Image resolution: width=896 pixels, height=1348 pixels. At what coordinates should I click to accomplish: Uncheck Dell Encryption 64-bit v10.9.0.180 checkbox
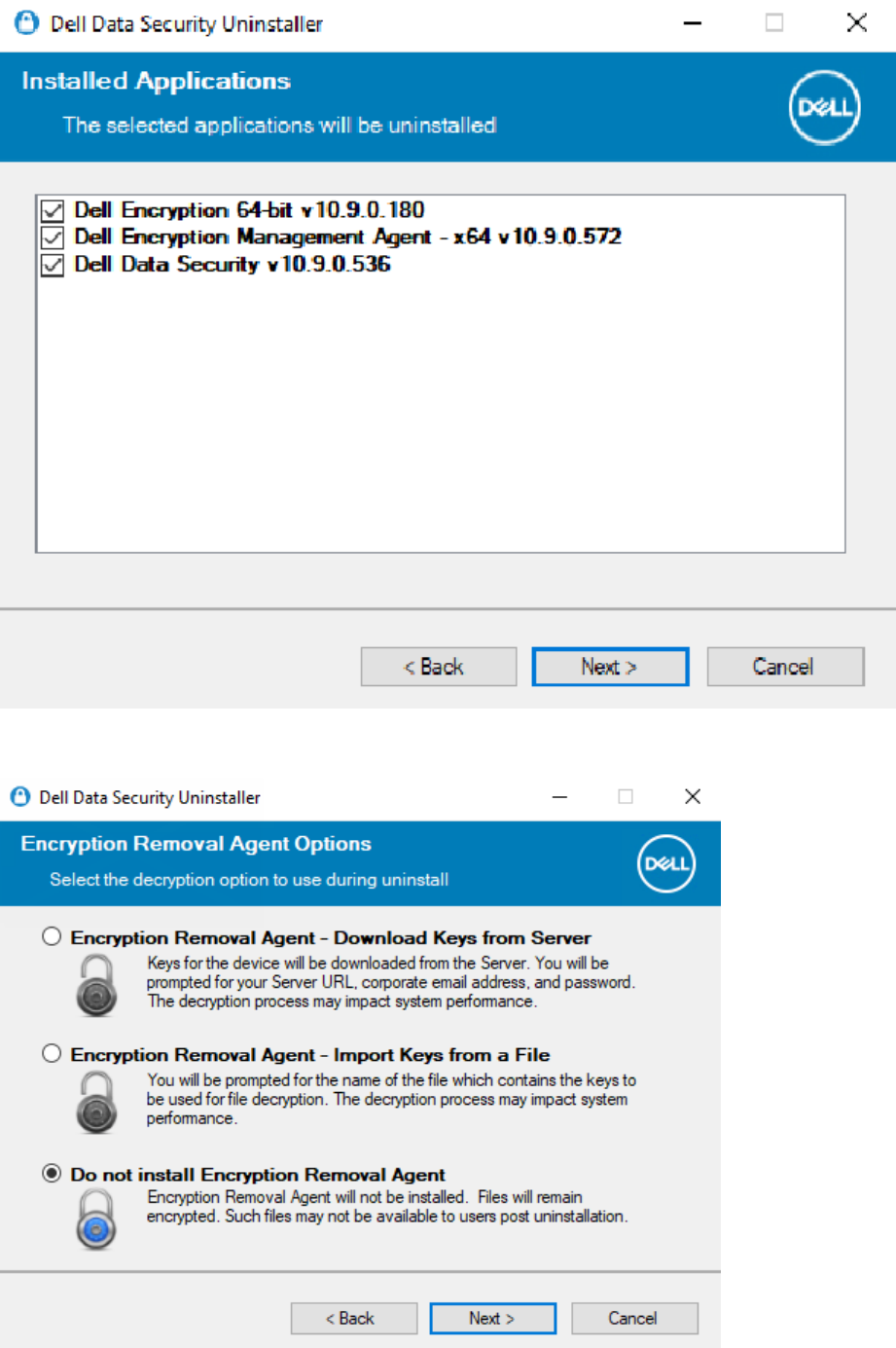coord(53,210)
